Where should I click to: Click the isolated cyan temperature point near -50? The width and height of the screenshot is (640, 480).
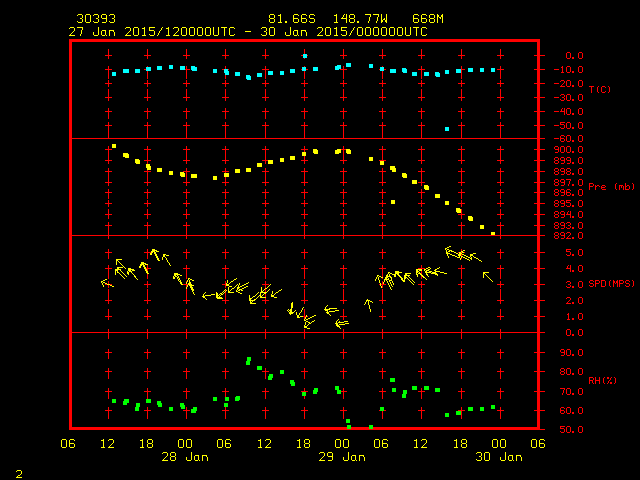[x=447, y=129]
